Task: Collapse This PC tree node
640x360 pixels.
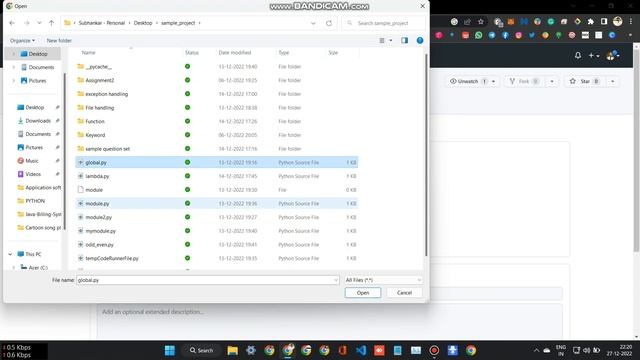Action: pyautogui.click(x=10, y=254)
